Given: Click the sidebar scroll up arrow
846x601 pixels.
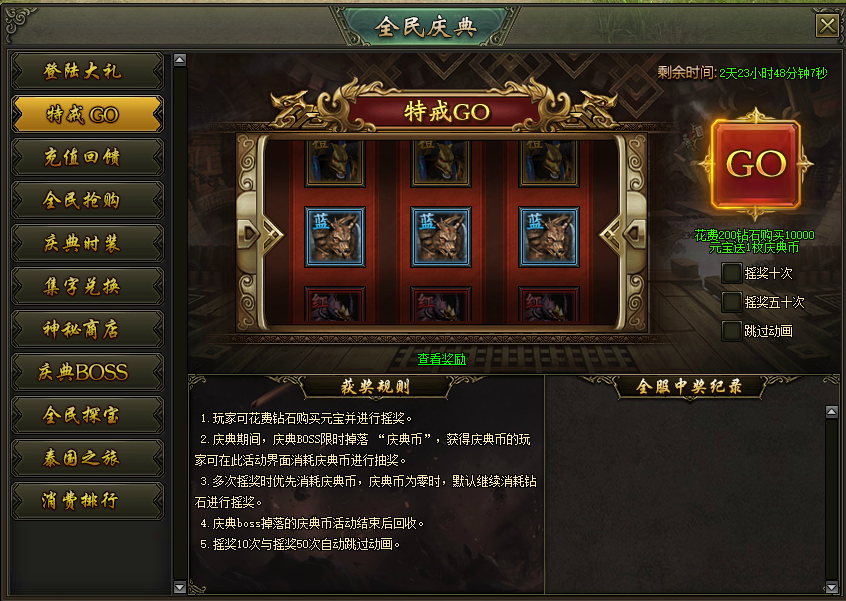Looking at the screenshot, I should (180, 60).
